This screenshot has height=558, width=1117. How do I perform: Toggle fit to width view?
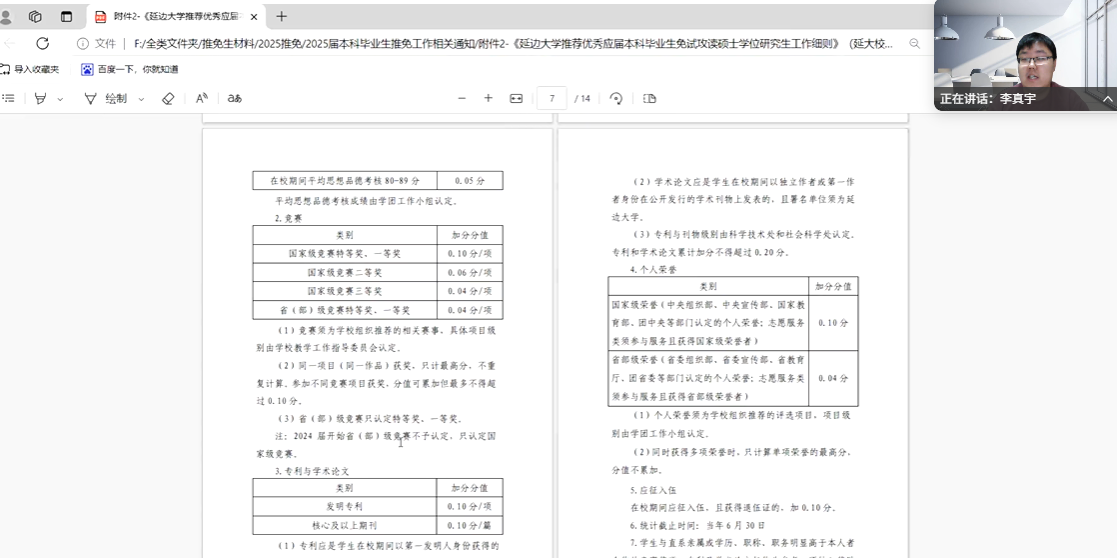[516, 98]
